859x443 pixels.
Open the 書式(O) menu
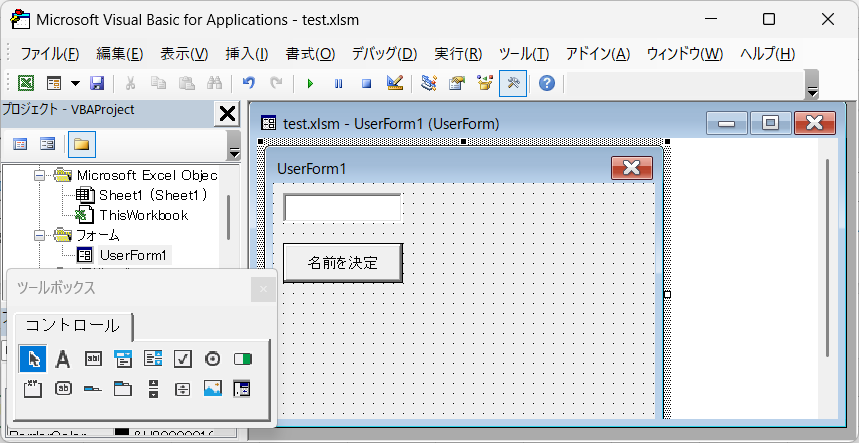point(310,54)
